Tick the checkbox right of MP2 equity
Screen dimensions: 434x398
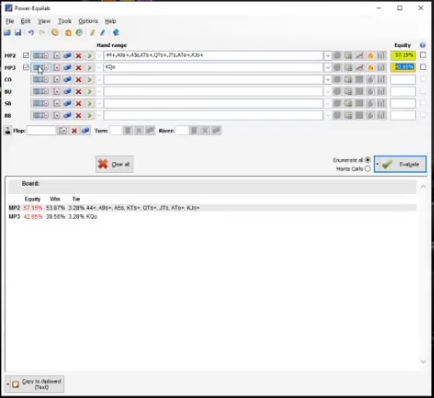423,55
